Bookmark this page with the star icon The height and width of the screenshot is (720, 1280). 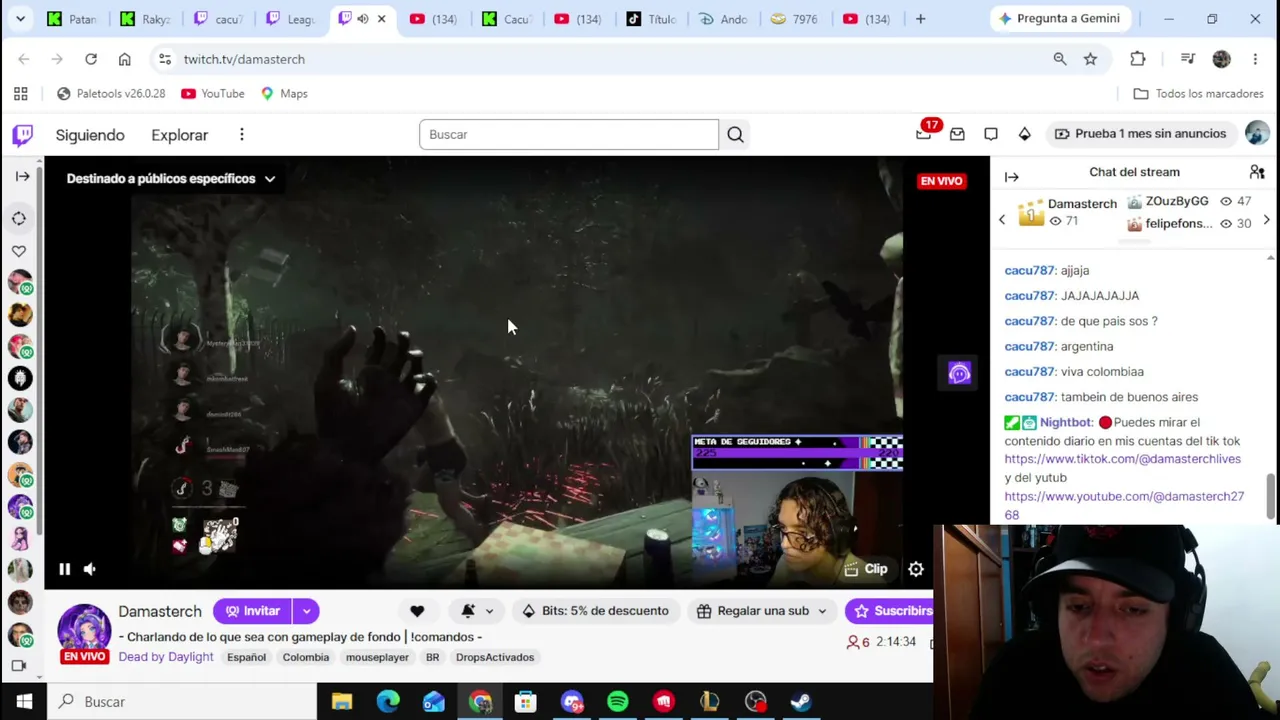(1090, 59)
